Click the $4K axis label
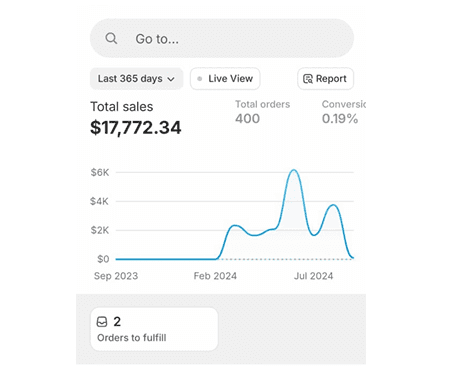 coord(99,201)
